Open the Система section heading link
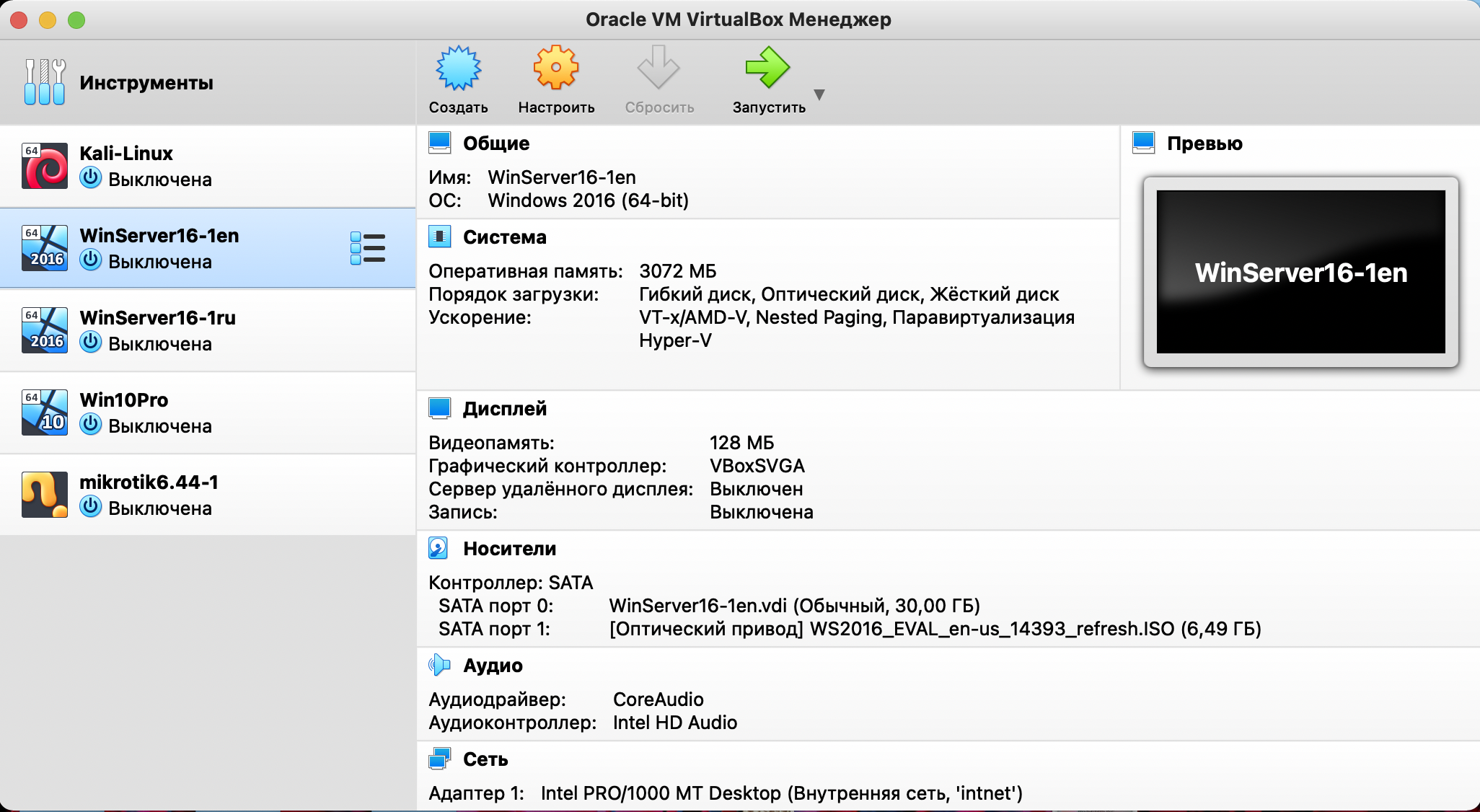The width and height of the screenshot is (1480, 812). (505, 237)
